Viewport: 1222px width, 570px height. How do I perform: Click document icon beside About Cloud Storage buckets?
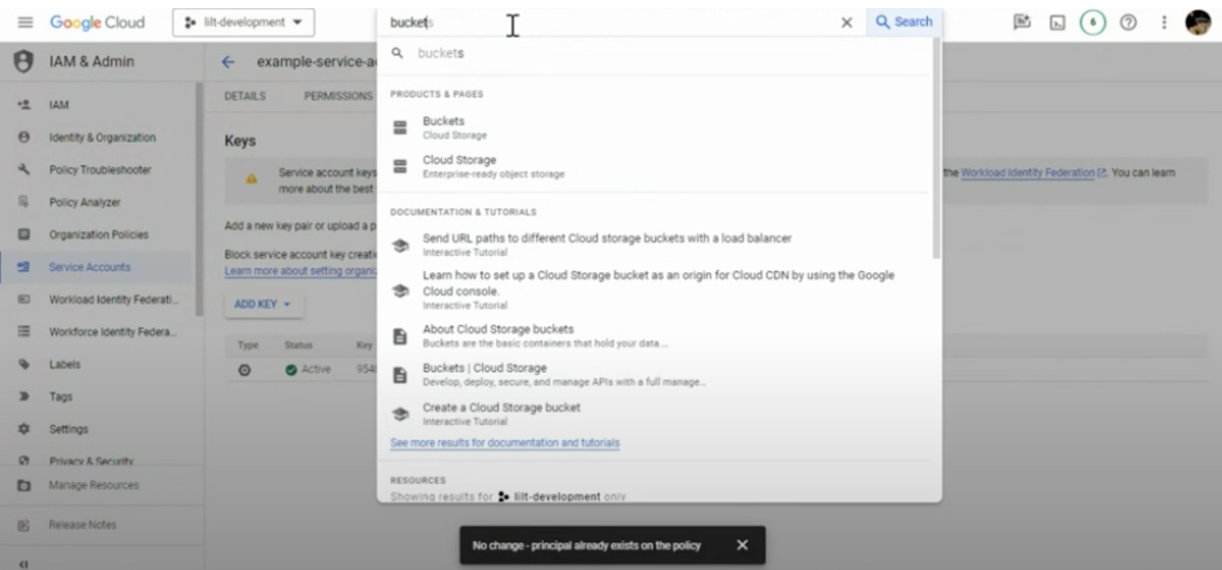(x=400, y=336)
